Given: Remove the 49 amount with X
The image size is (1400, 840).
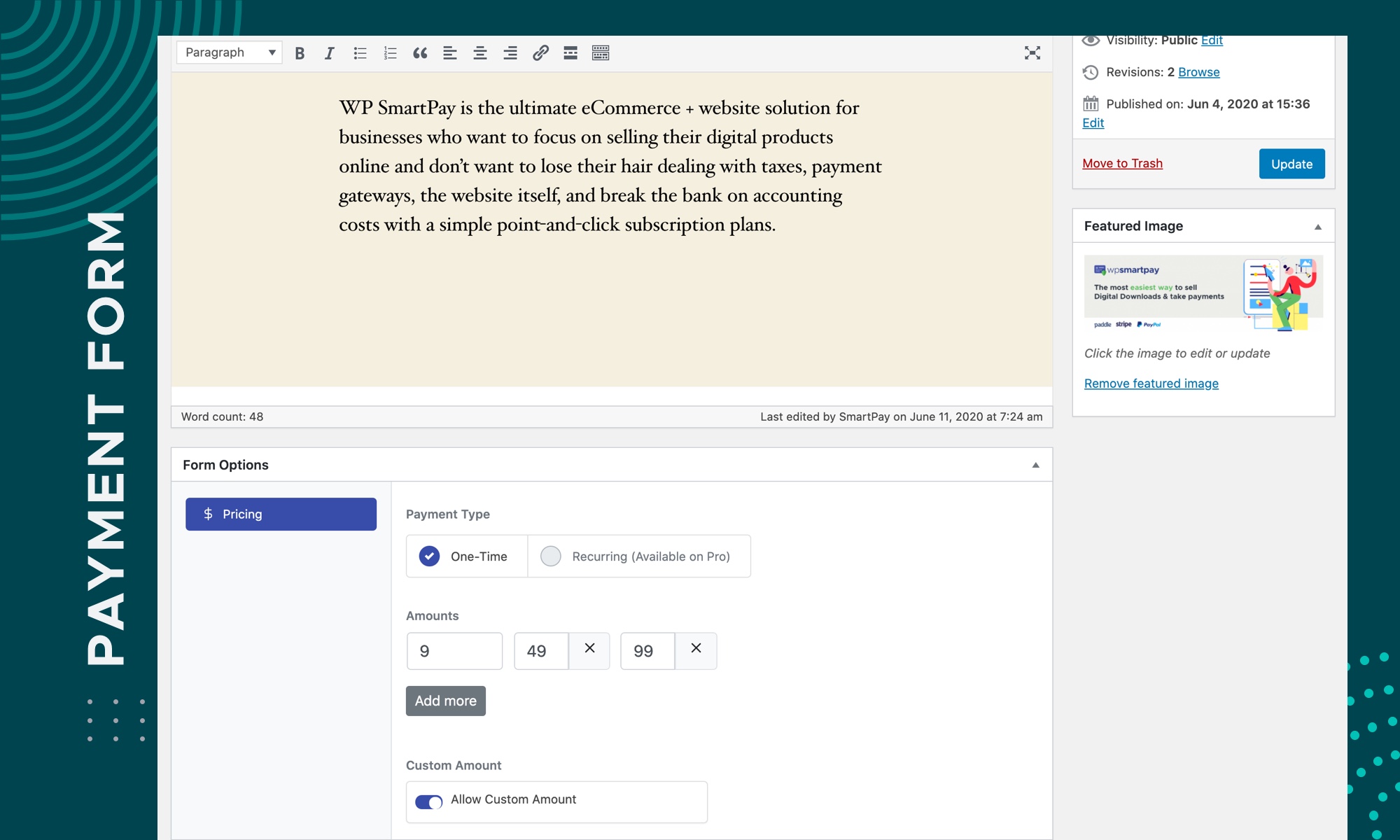Looking at the screenshot, I should pyautogui.click(x=589, y=649).
